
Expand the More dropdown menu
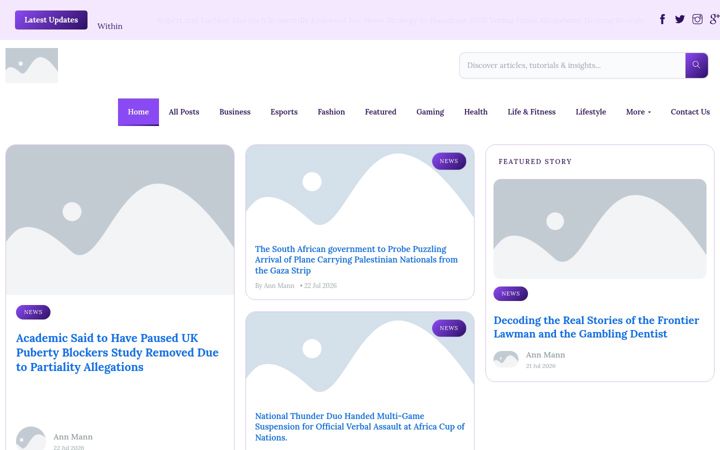pyautogui.click(x=638, y=112)
